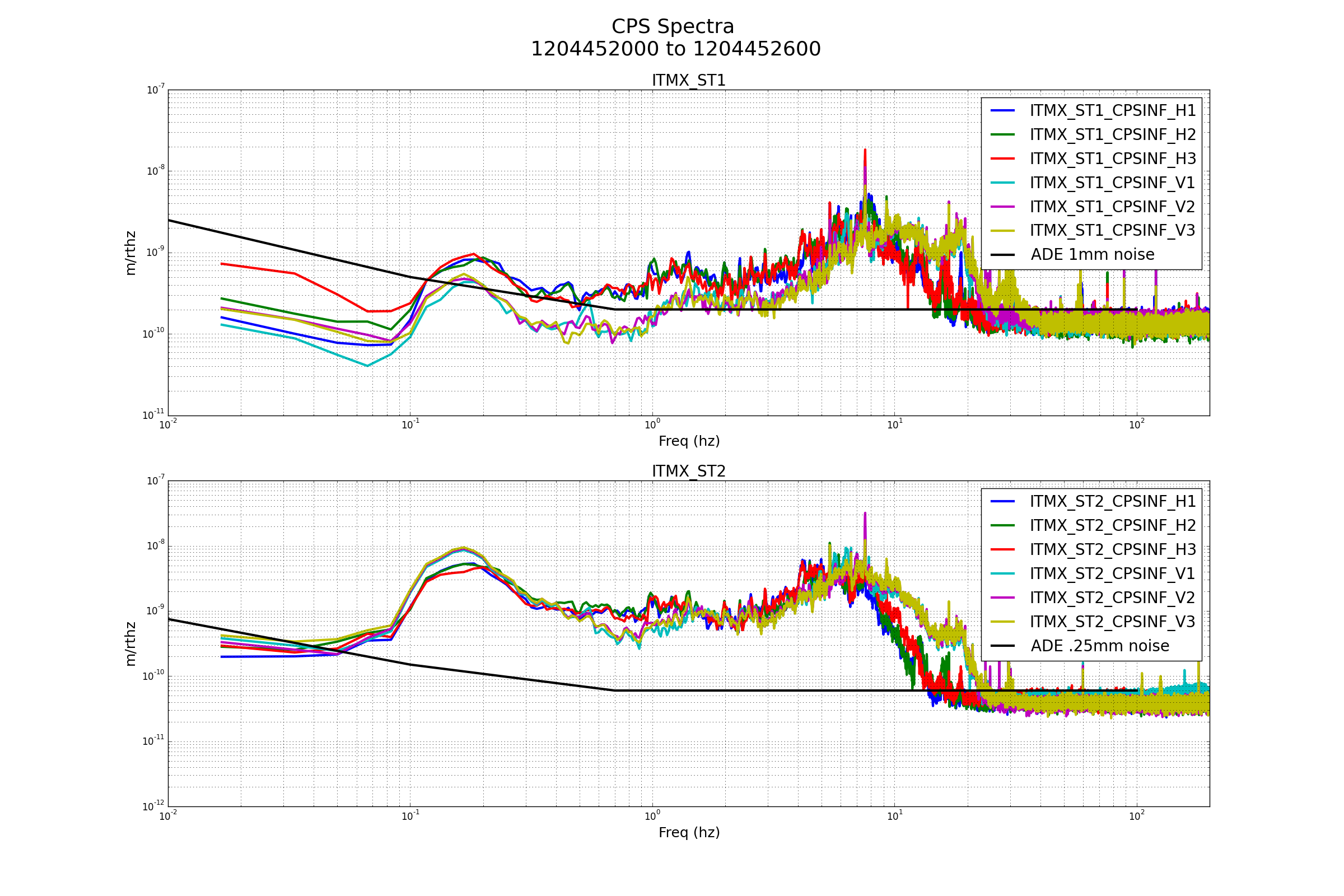Click the ITMX_ST1 subplot title
The height and width of the screenshot is (896, 1344).
click(x=689, y=81)
